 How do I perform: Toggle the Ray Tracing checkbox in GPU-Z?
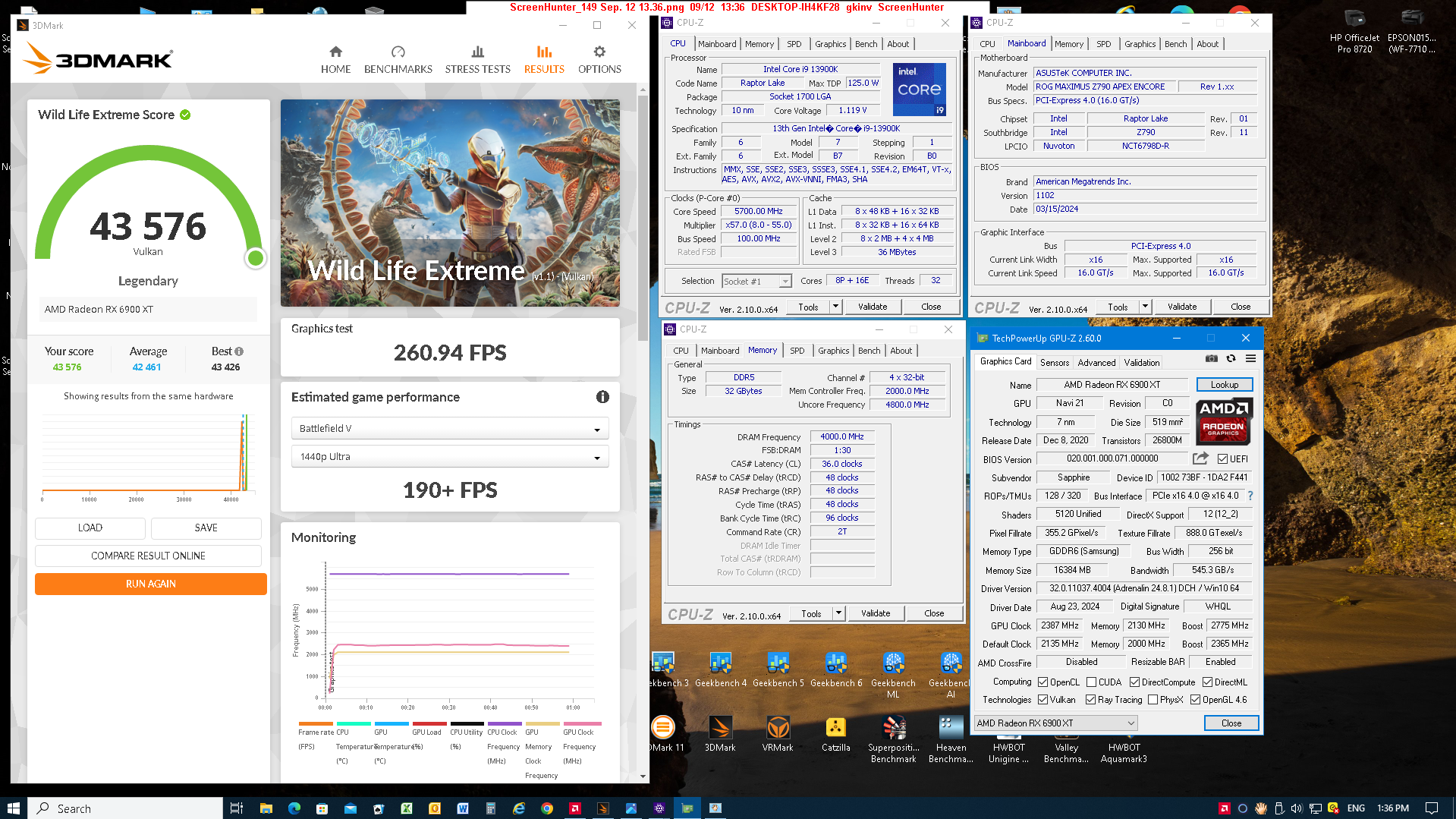1090,699
